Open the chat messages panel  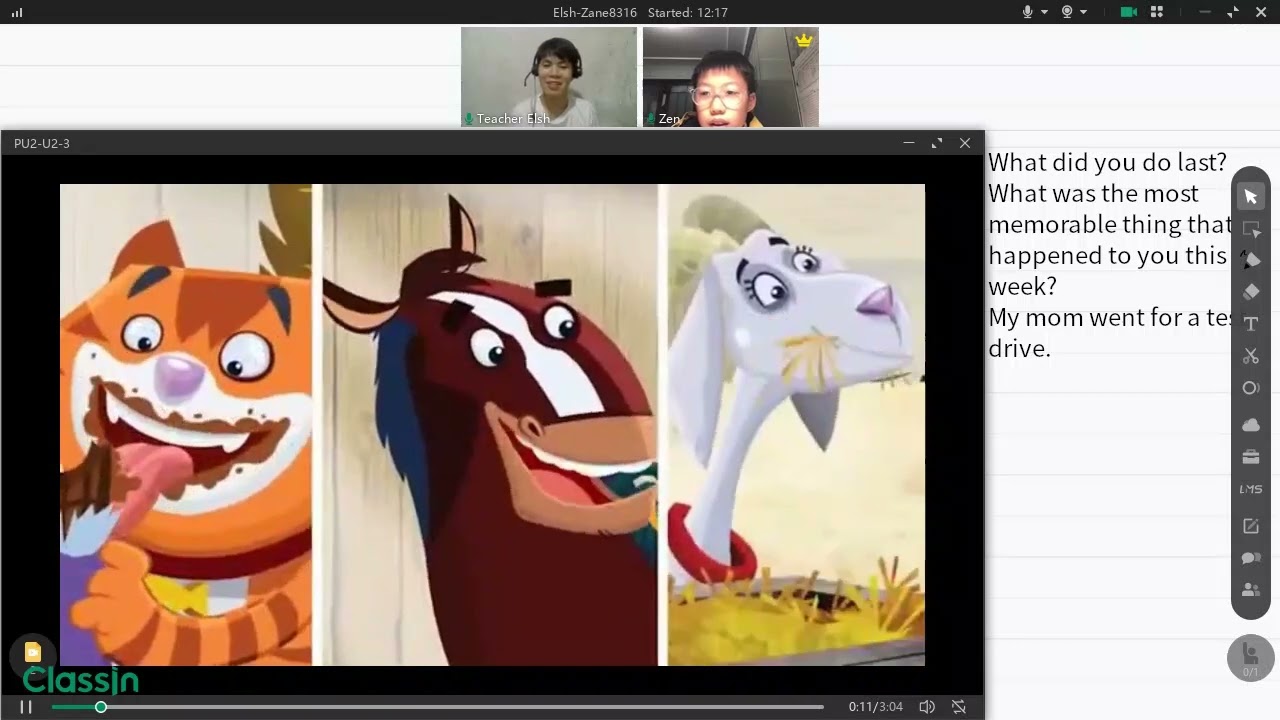1251,558
